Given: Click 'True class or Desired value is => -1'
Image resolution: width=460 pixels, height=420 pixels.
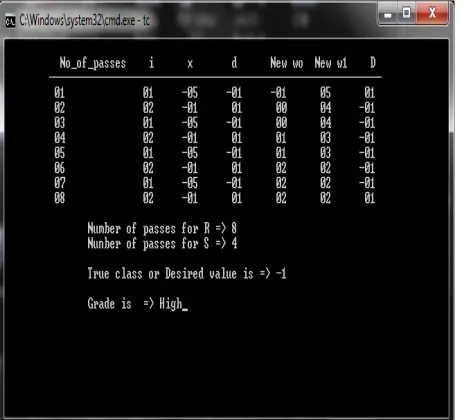Looking at the screenshot, I should click(x=187, y=274).
